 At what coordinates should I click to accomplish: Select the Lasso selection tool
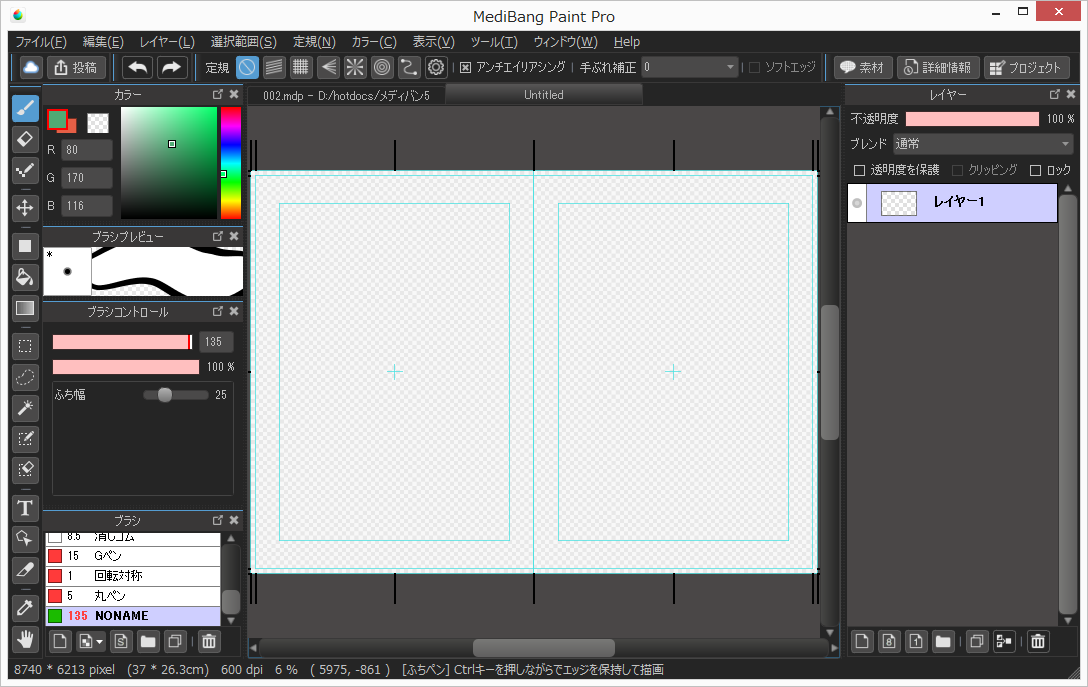[25, 377]
